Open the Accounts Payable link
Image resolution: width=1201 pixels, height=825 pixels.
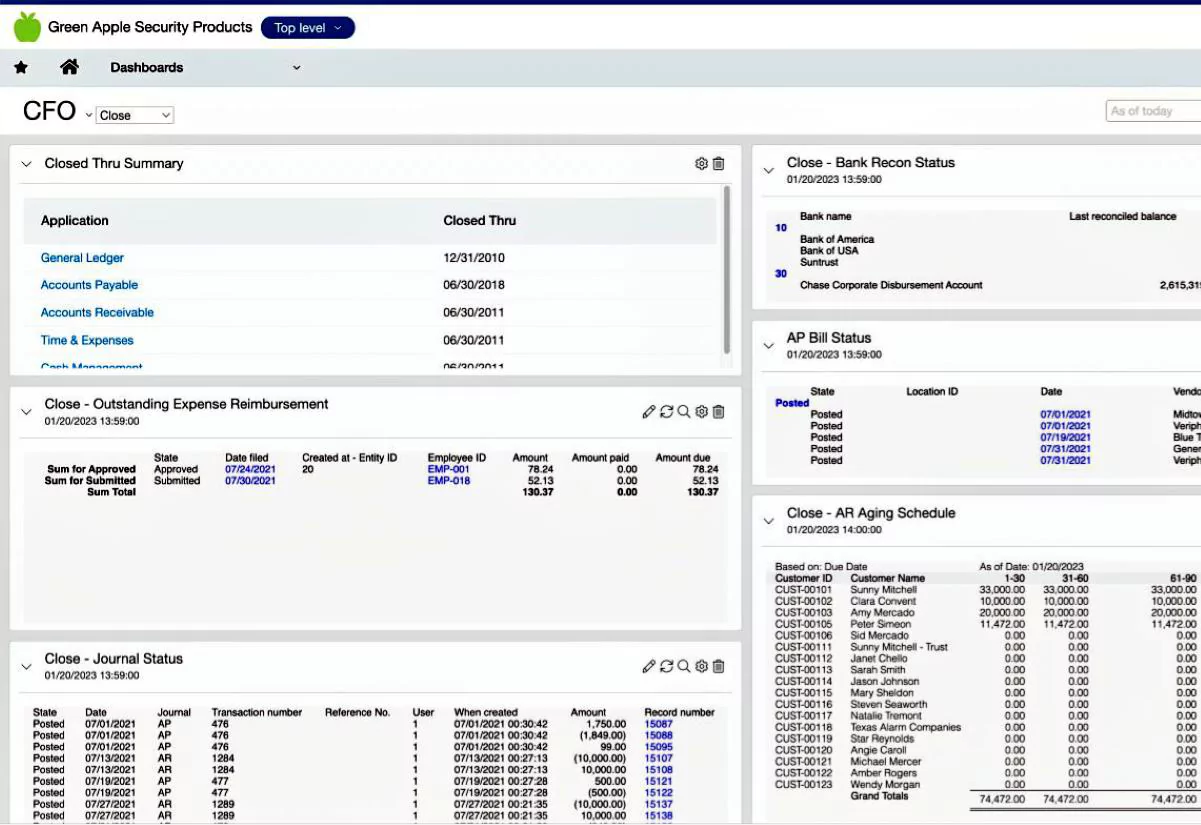[89, 285]
